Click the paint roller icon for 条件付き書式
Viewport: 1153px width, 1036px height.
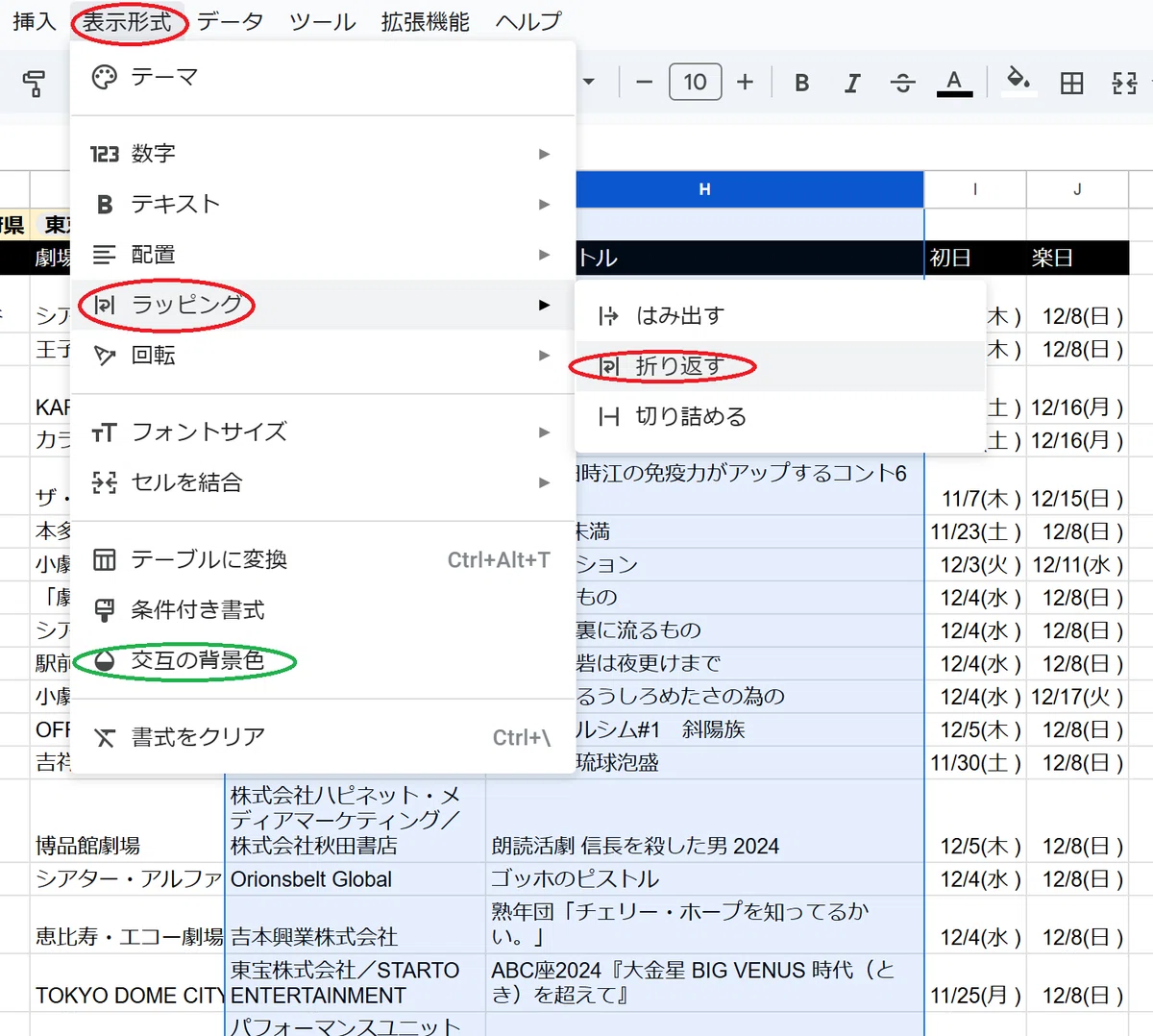104,610
